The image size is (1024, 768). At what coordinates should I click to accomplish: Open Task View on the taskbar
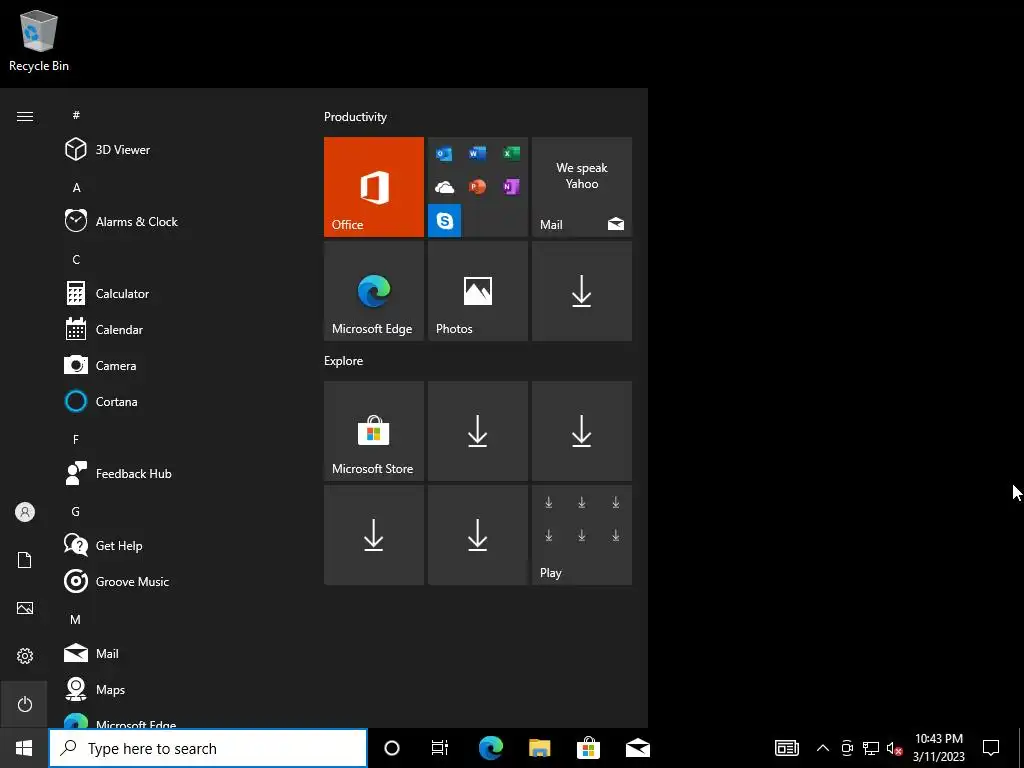click(440, 748)
